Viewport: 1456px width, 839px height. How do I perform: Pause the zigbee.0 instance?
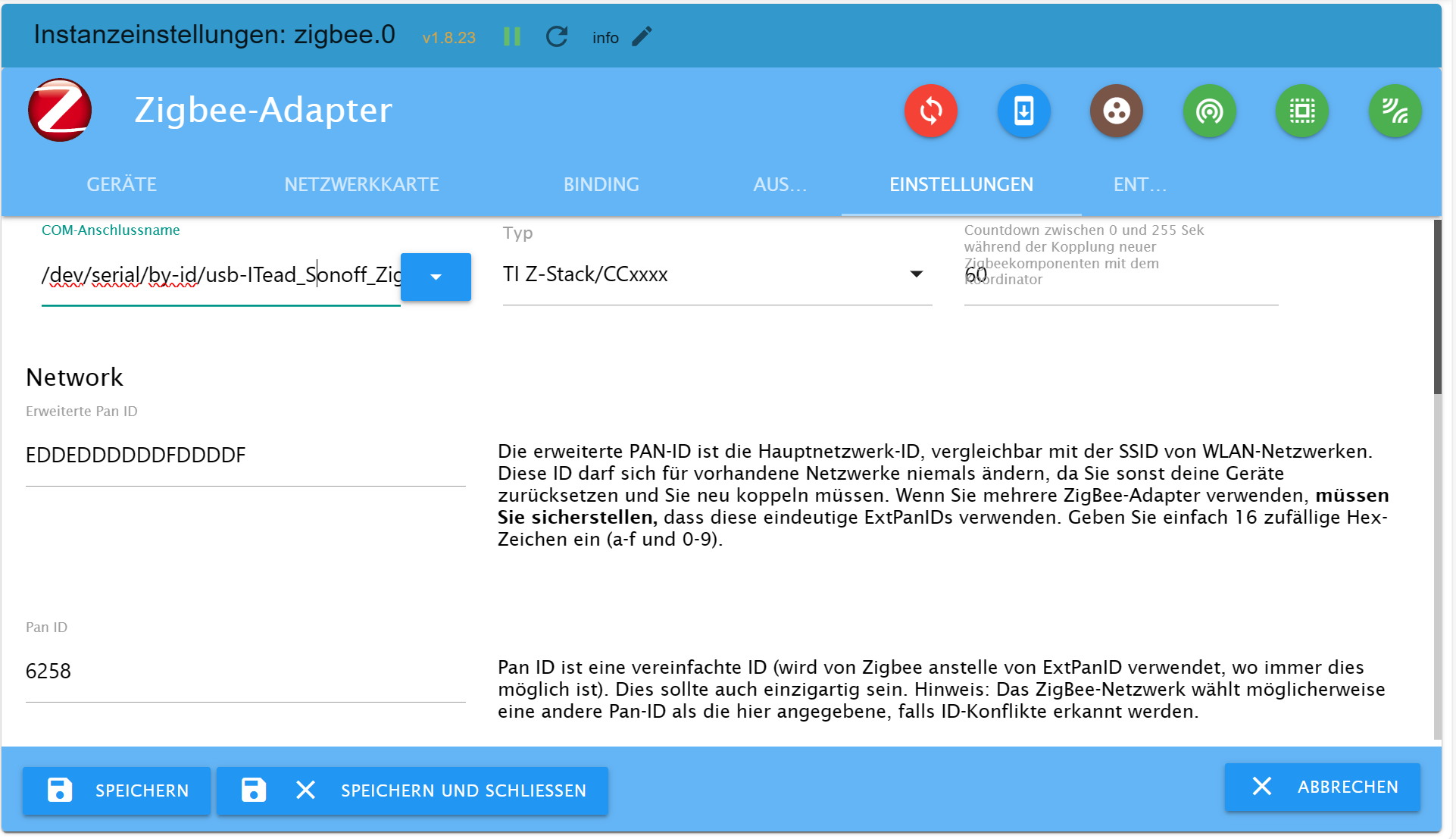512,36
